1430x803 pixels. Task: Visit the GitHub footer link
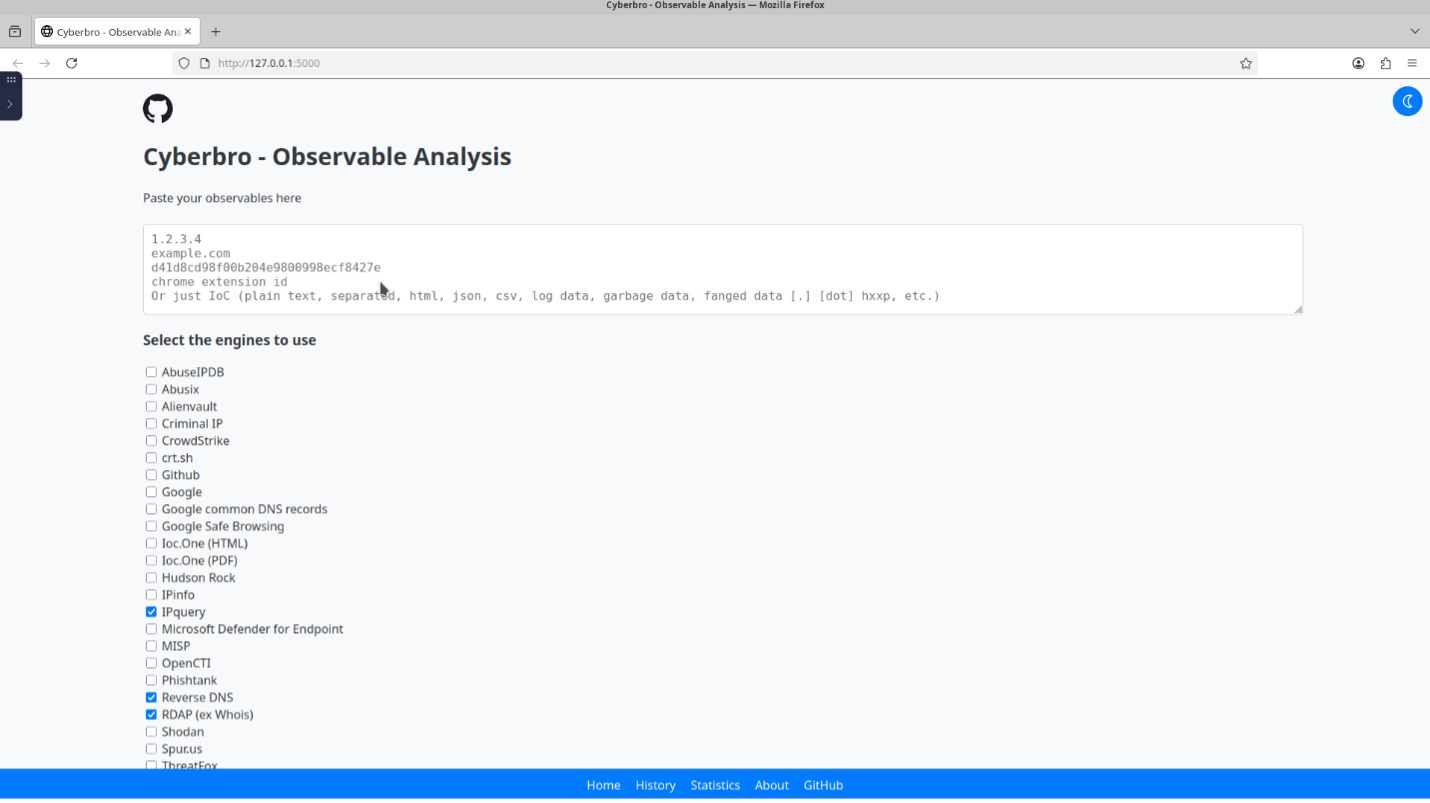[823, 785]
